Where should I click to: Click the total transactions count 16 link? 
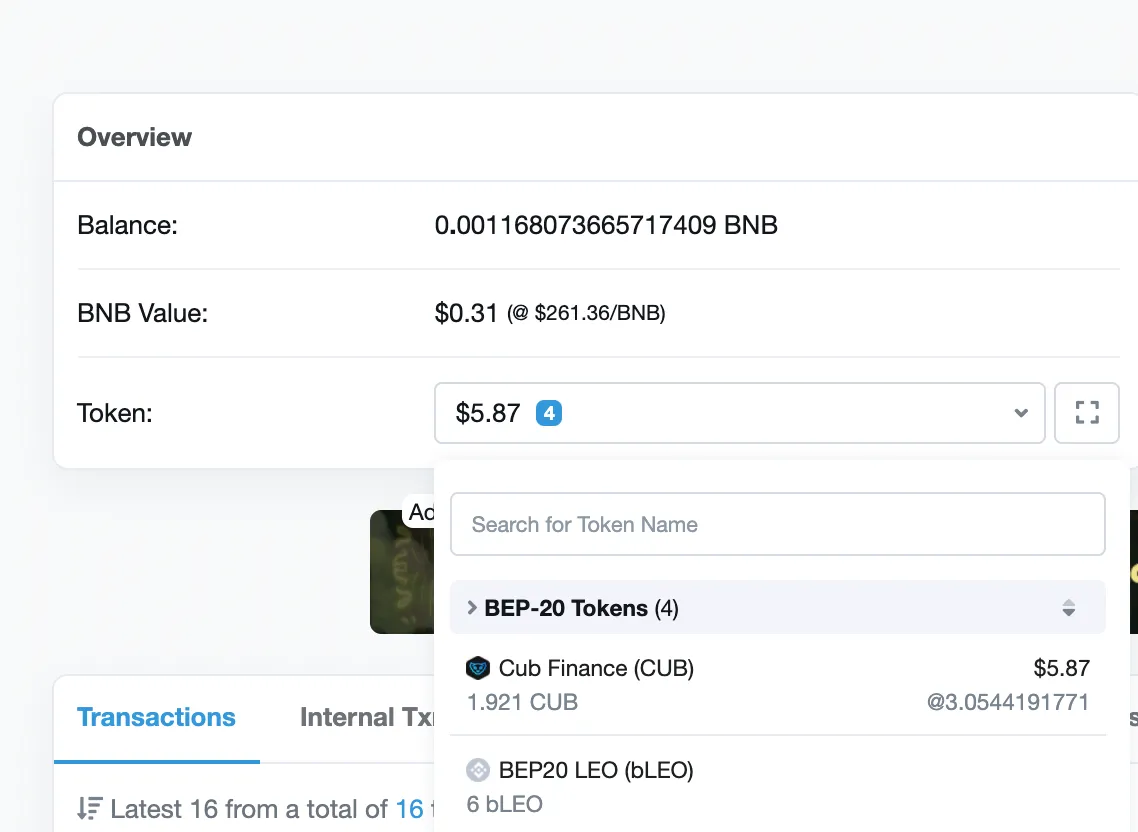pos(409,809)
